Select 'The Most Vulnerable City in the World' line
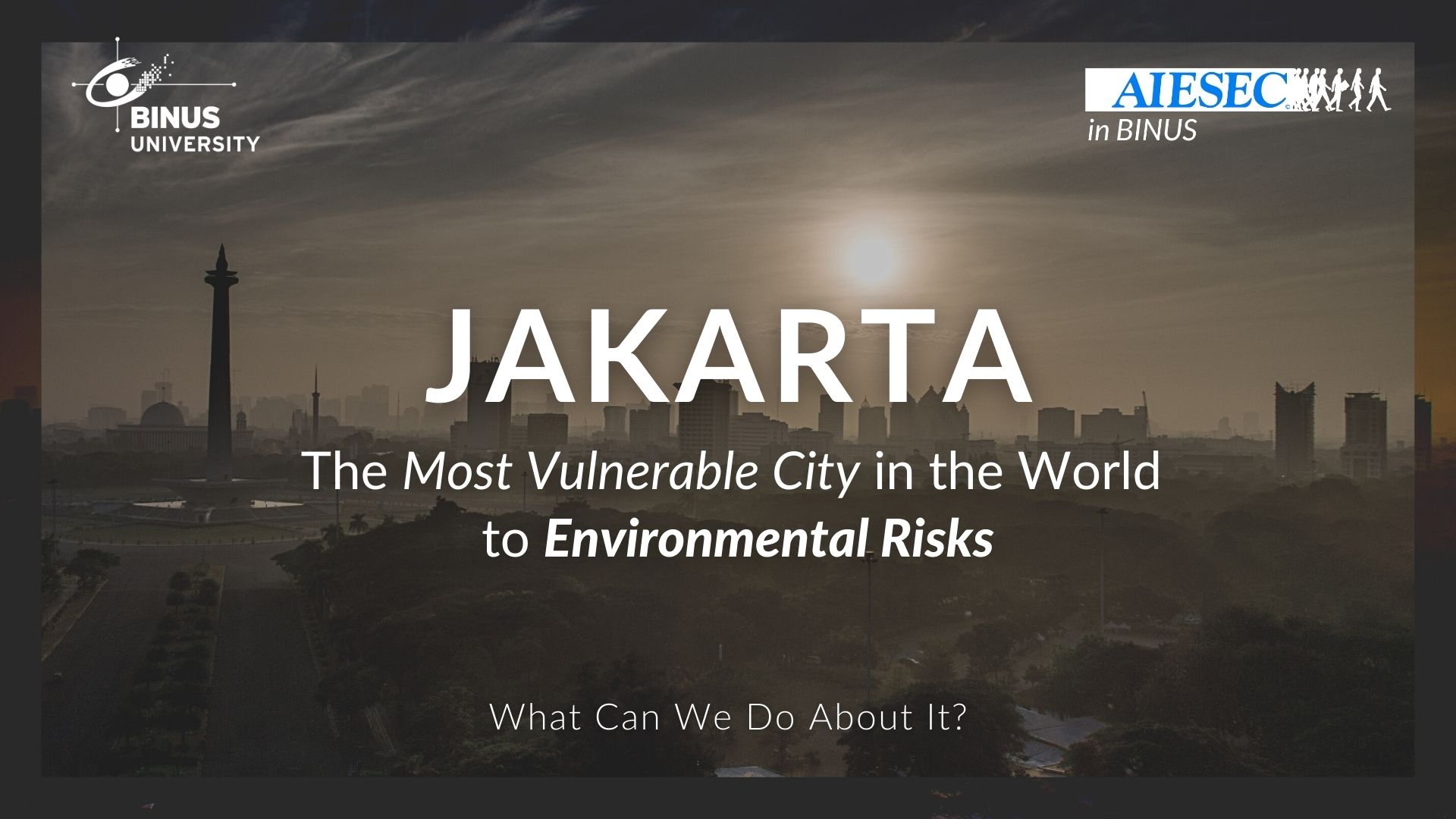 tap(732, 471)
